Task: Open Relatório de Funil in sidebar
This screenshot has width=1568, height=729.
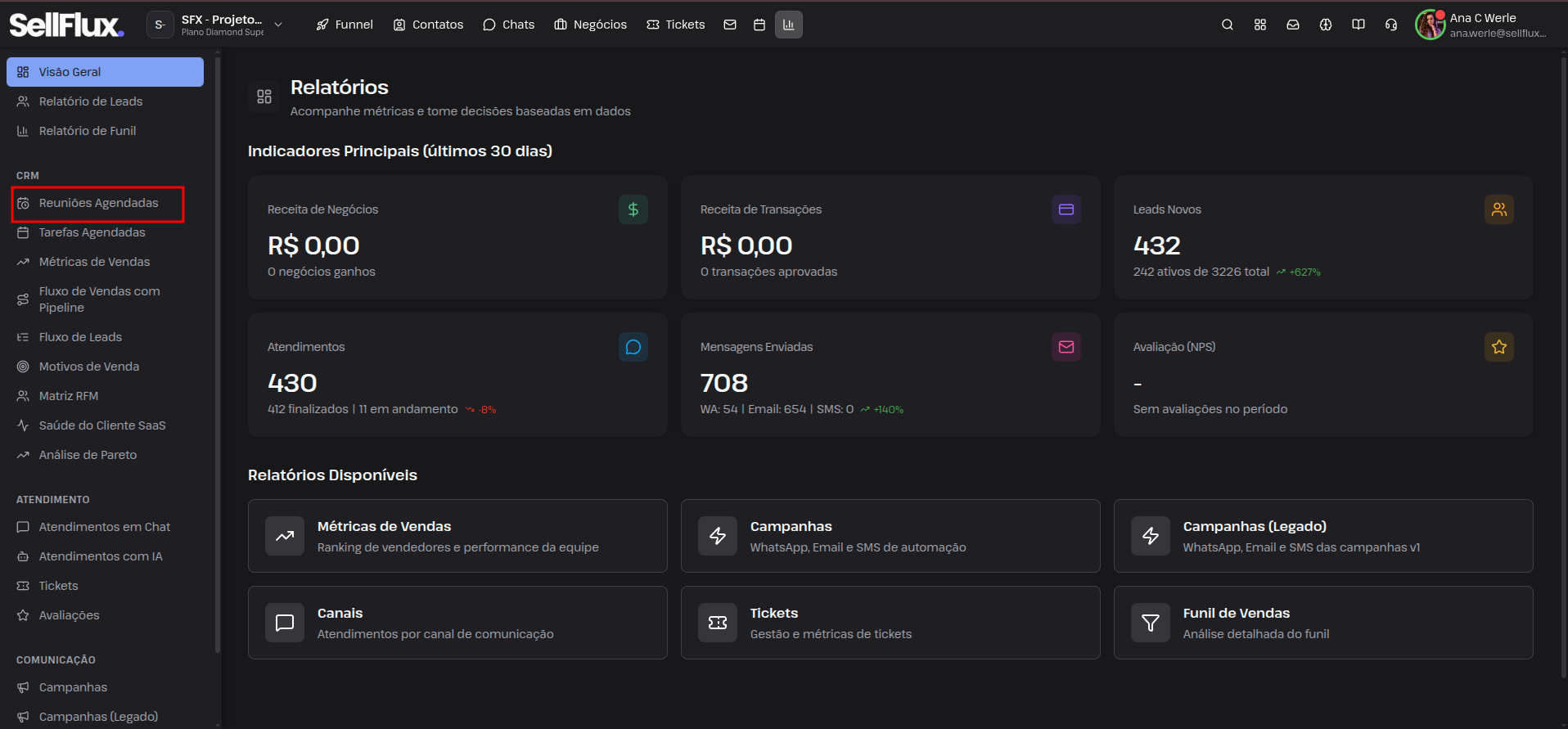Action: tap(105, 131)
